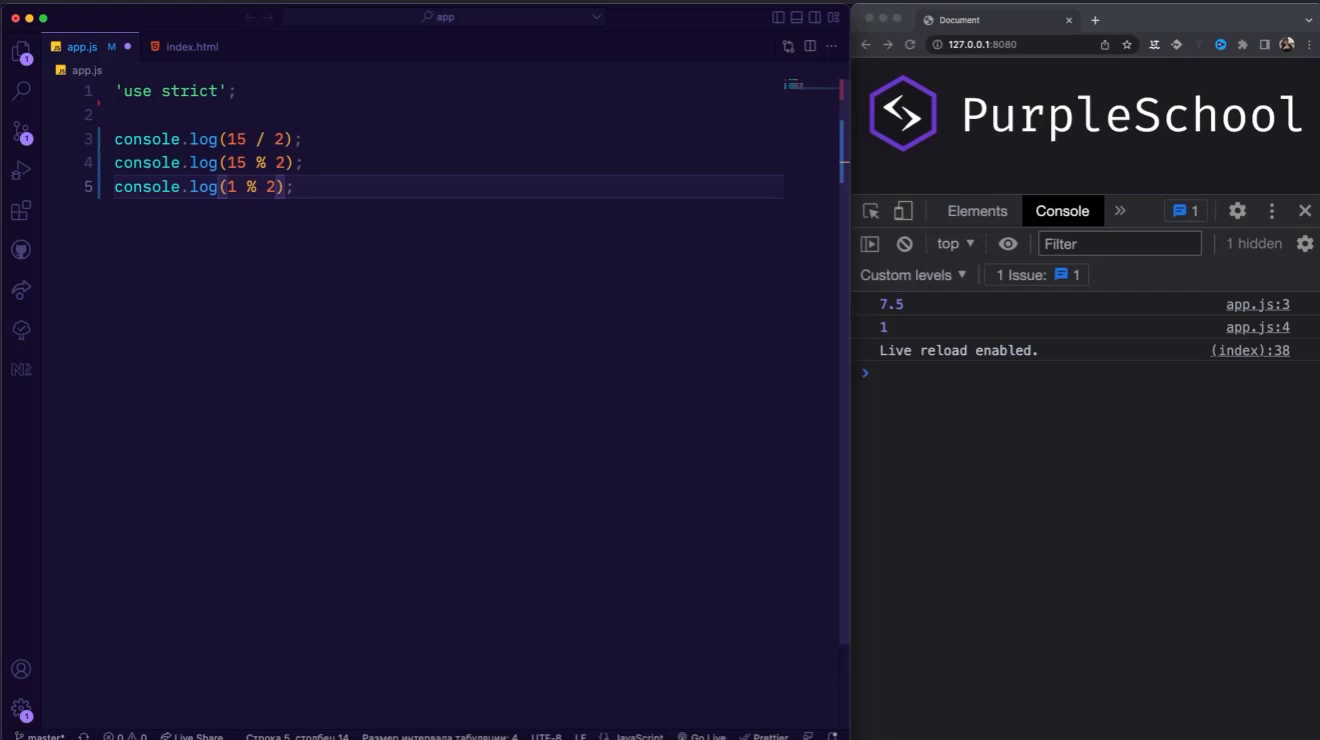Switch to the Elements tab

point(977,211)
